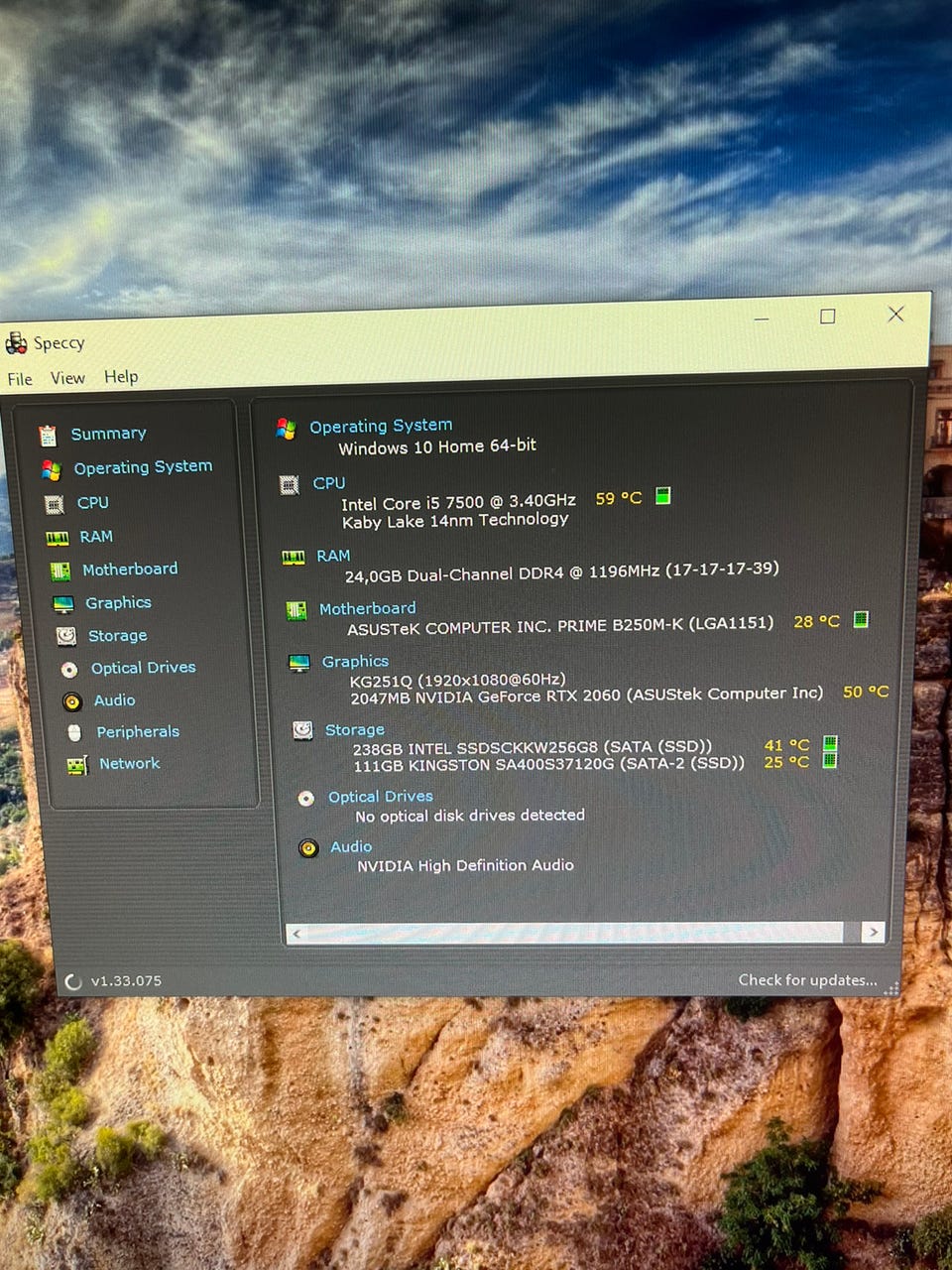Image resolution: width=952 pixels, height=1270 pixels.
Task: Open the Storage section from sidebar
Action: pos(117,636)
